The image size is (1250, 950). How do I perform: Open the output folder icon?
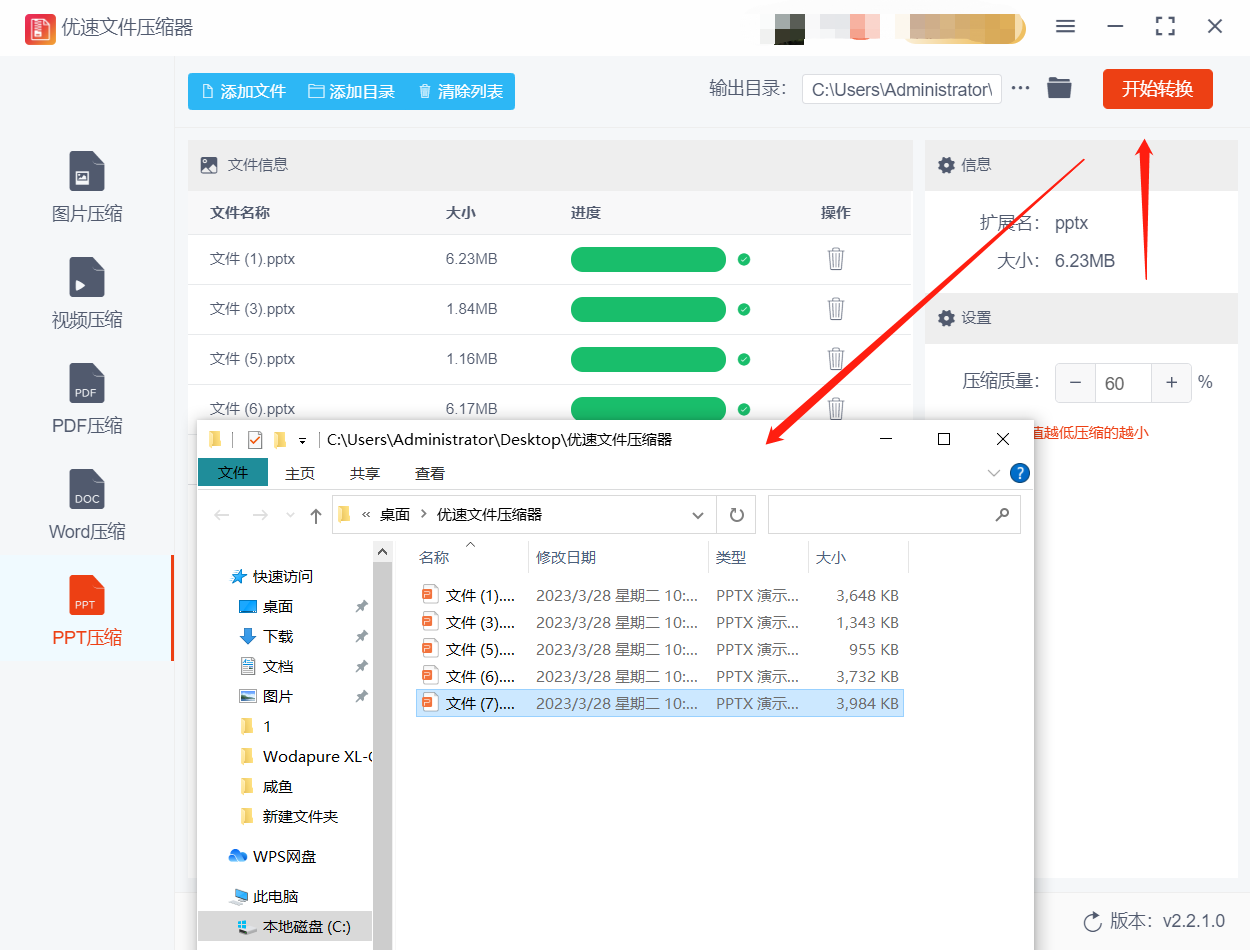pyautogui.click(x=1059, y=88)
